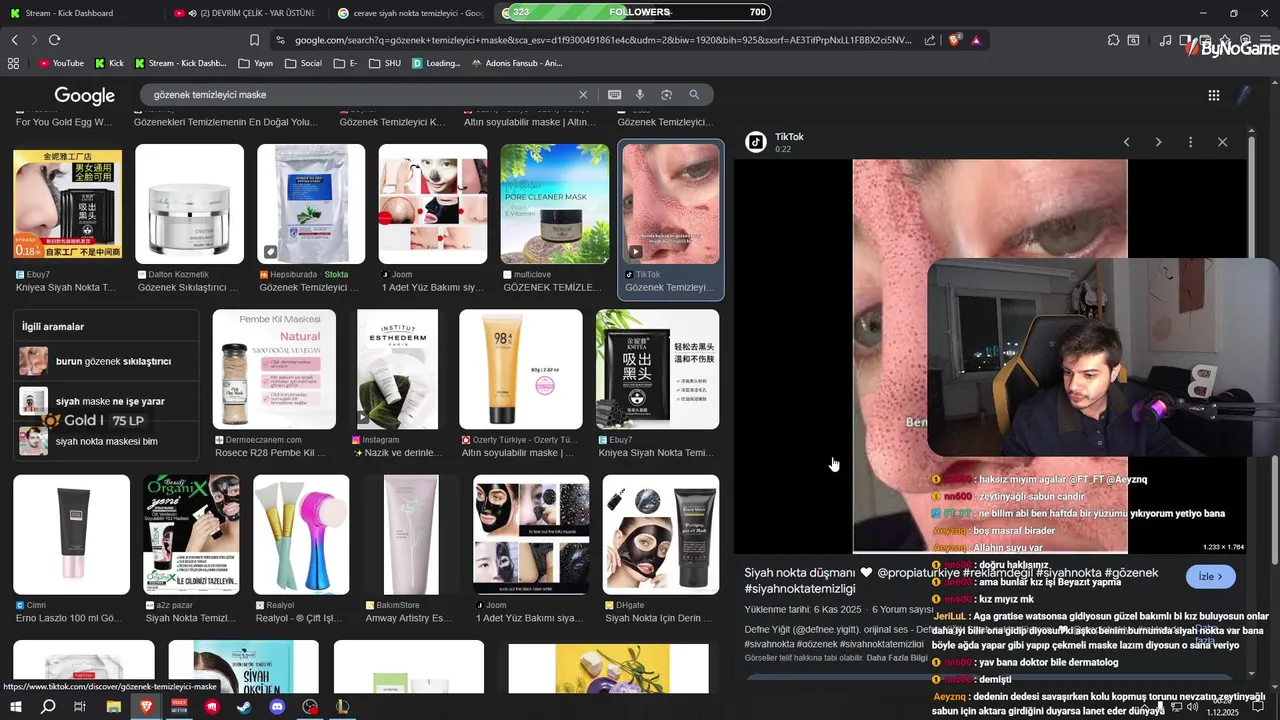Open the multiclove Pore Cleaner Mask image
Viewport: 1280px width, 720px height.
(555, 204)
